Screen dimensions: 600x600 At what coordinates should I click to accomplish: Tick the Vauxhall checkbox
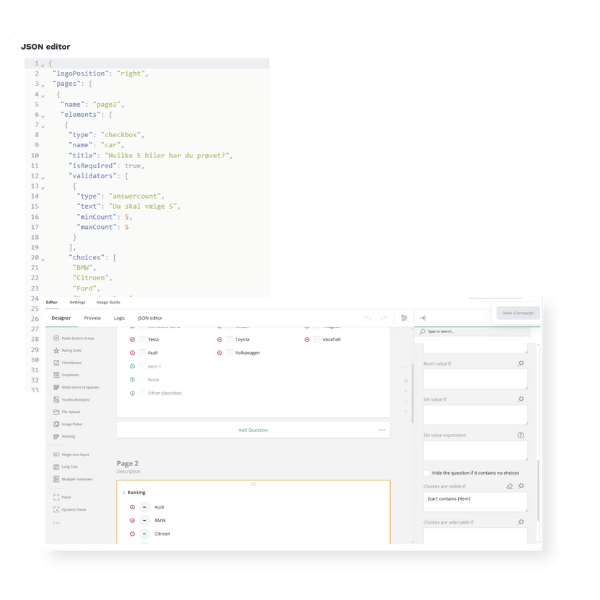pos(317,339)
